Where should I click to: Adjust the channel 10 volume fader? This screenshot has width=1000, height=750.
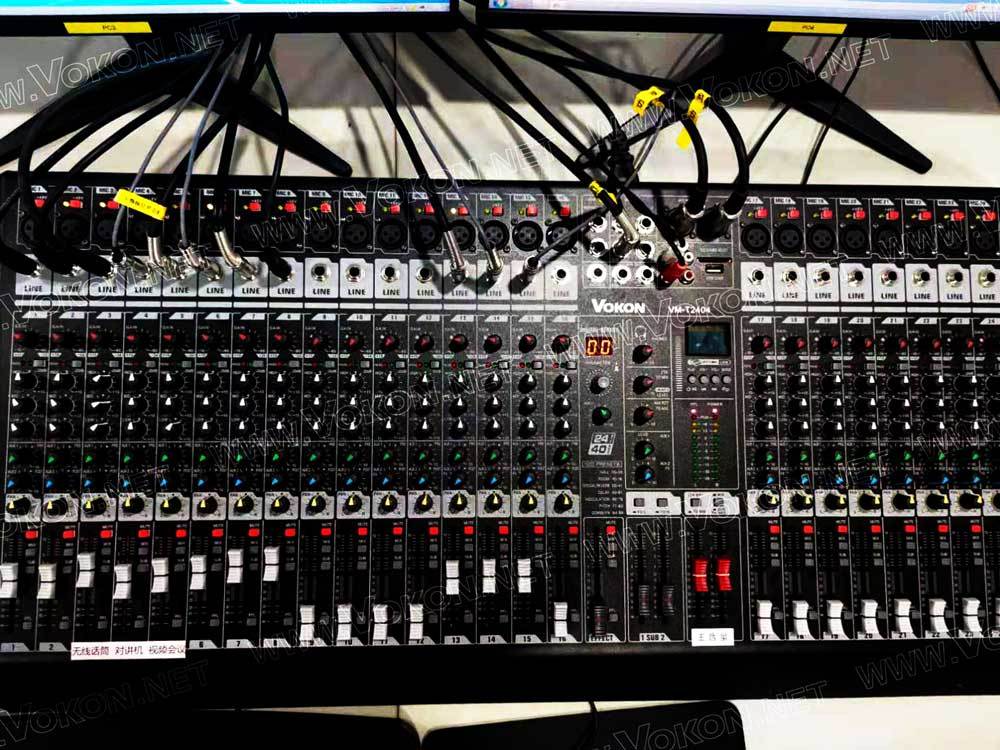click(344, 622)
